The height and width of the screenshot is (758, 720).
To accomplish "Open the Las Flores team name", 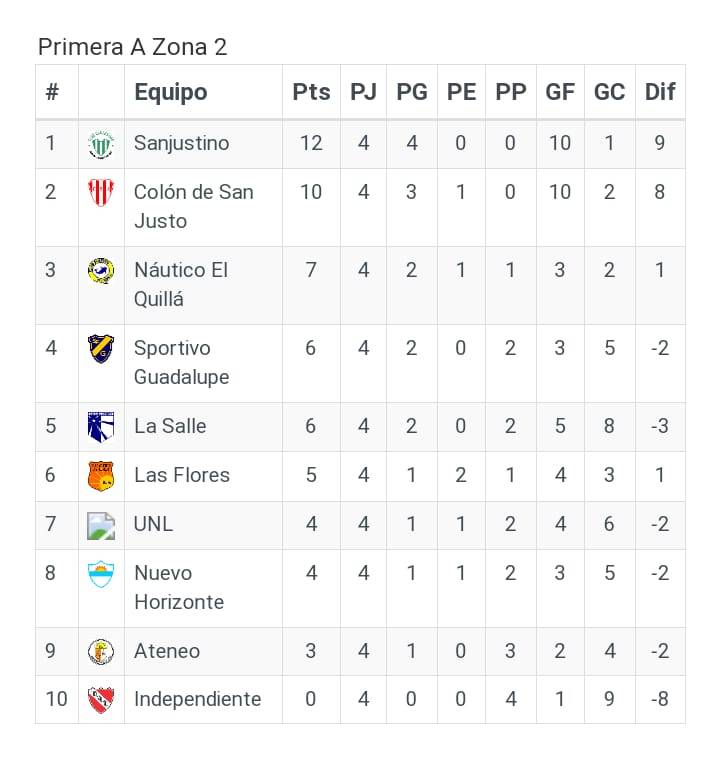I will [181, 475].
